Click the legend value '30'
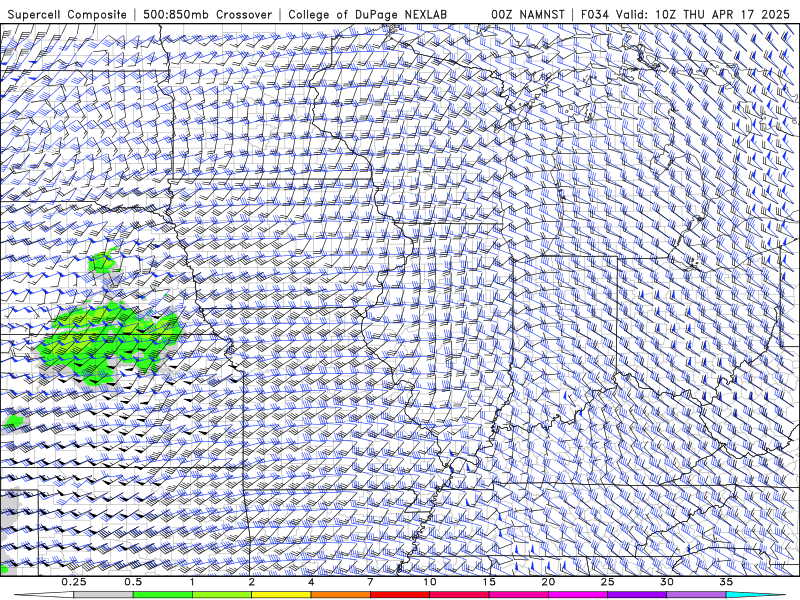This screenshot has width=800, height=600. pos(667,582)
